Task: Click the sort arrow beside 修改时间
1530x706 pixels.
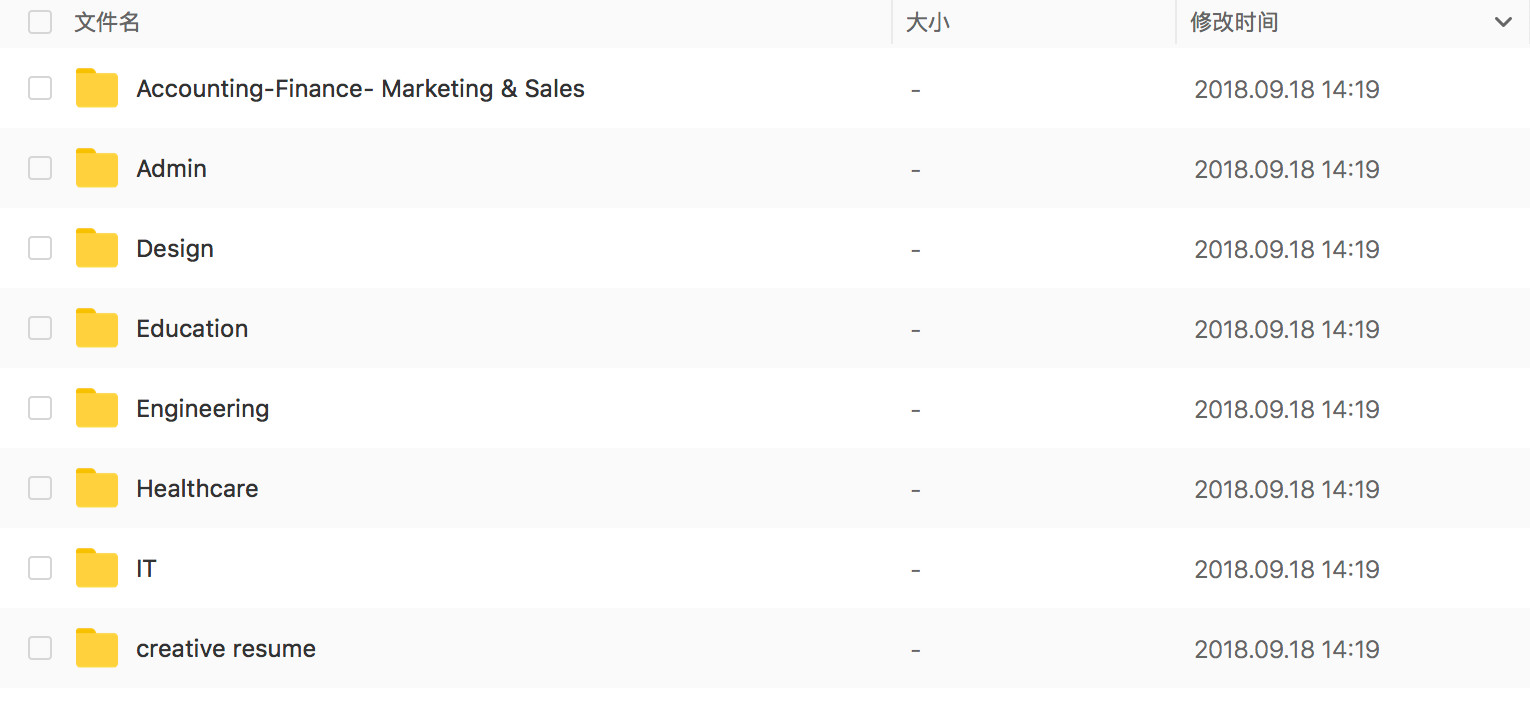Action: tap(1503, 22)
